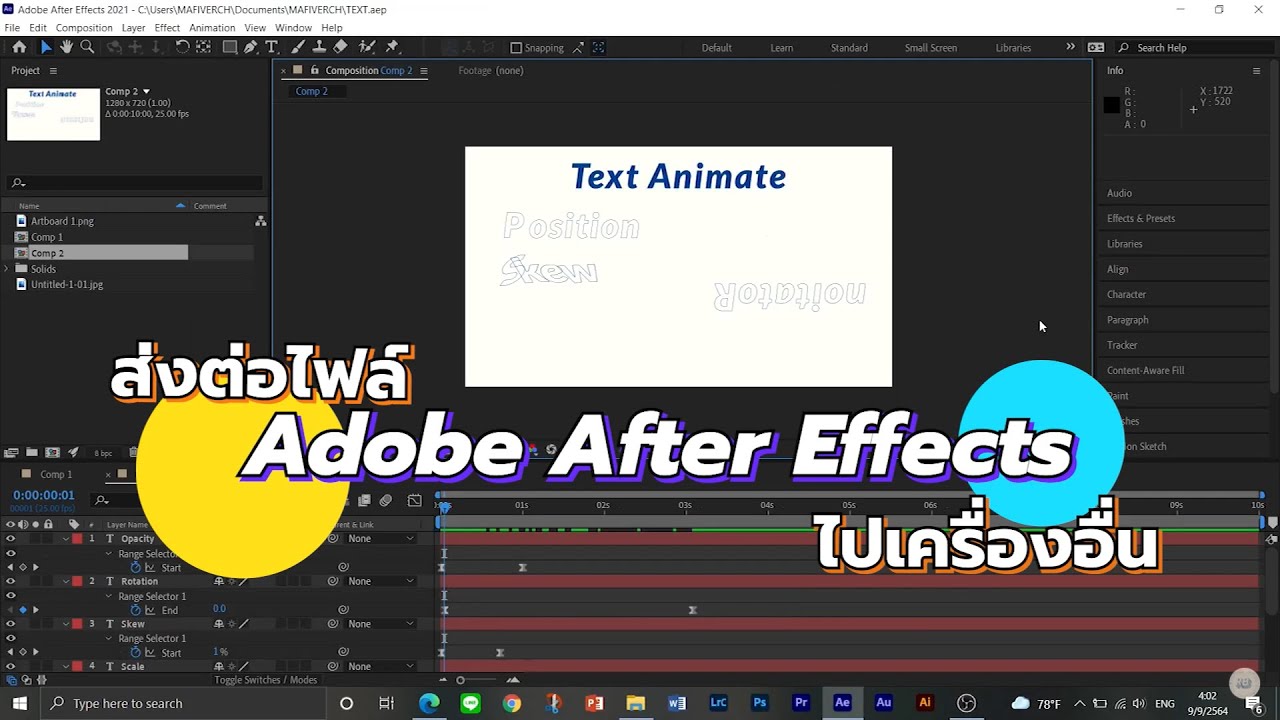This screenshot has width=1280, height=720.
Task: Select the Rectangle shape tool
Action: click(x=230, y=47)
